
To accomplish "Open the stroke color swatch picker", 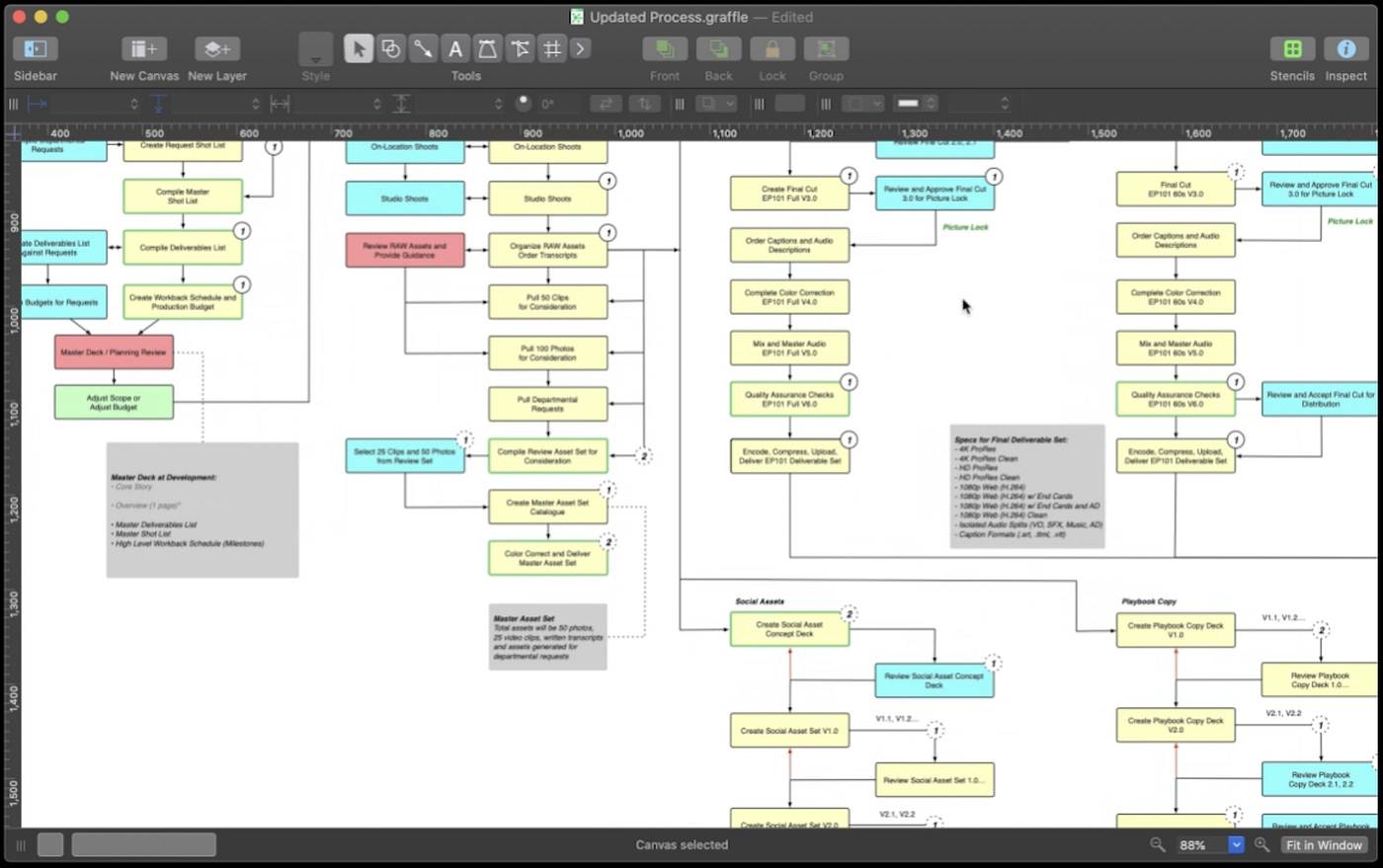I will (909, 103).
